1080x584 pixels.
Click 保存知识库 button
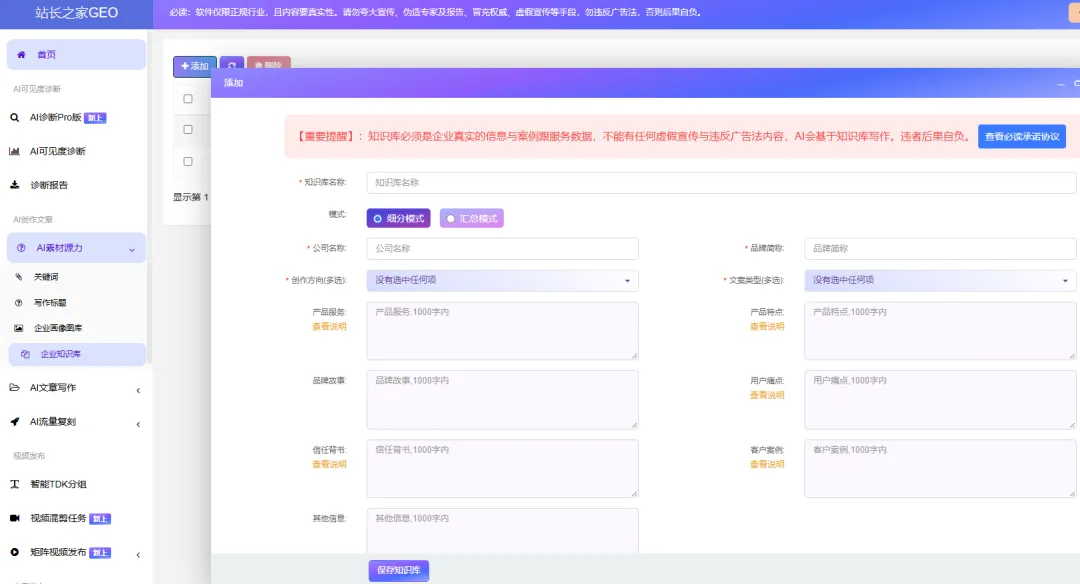399,570
